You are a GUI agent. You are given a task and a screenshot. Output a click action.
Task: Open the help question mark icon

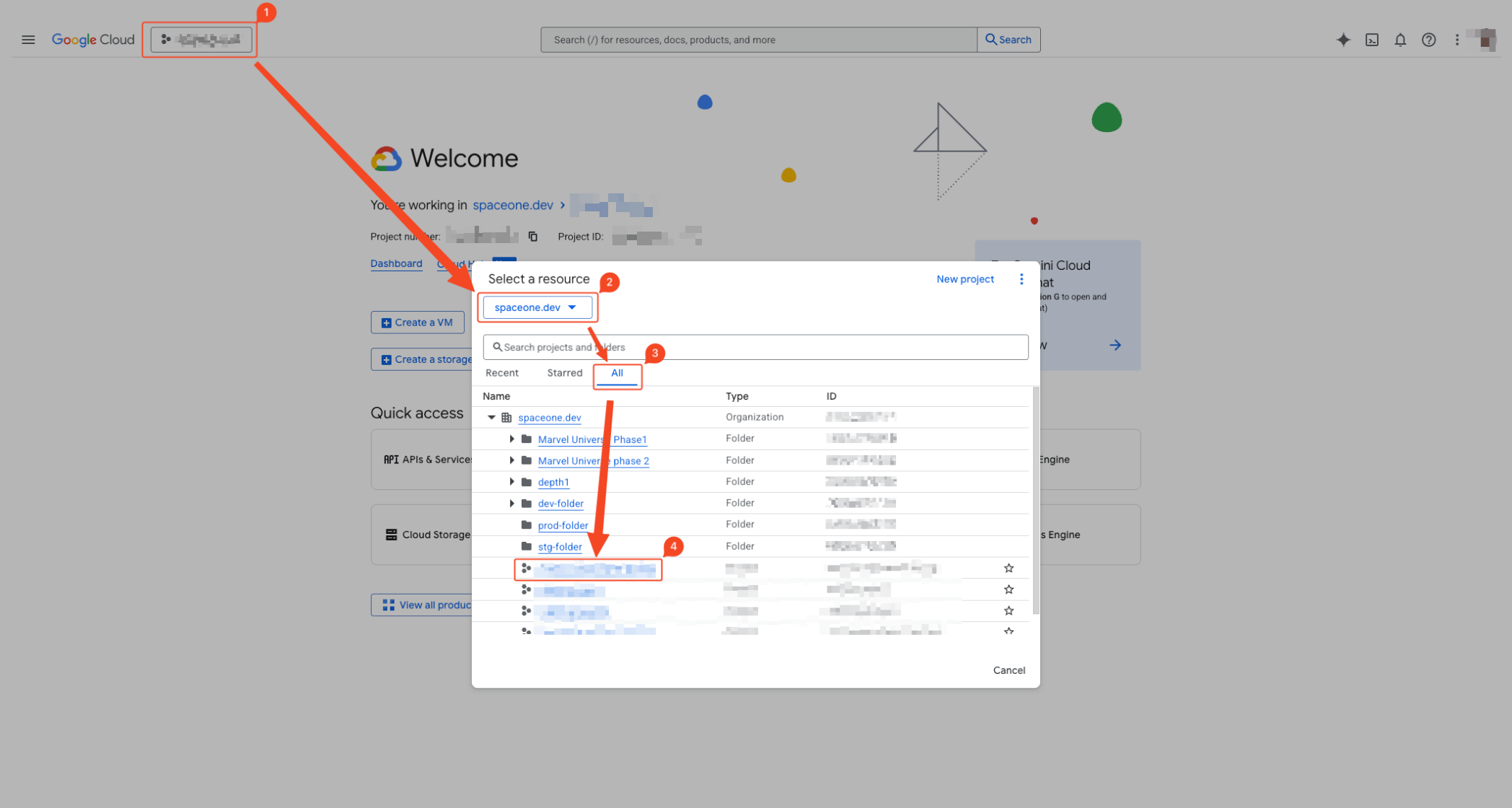click(x=1428, y=40)
